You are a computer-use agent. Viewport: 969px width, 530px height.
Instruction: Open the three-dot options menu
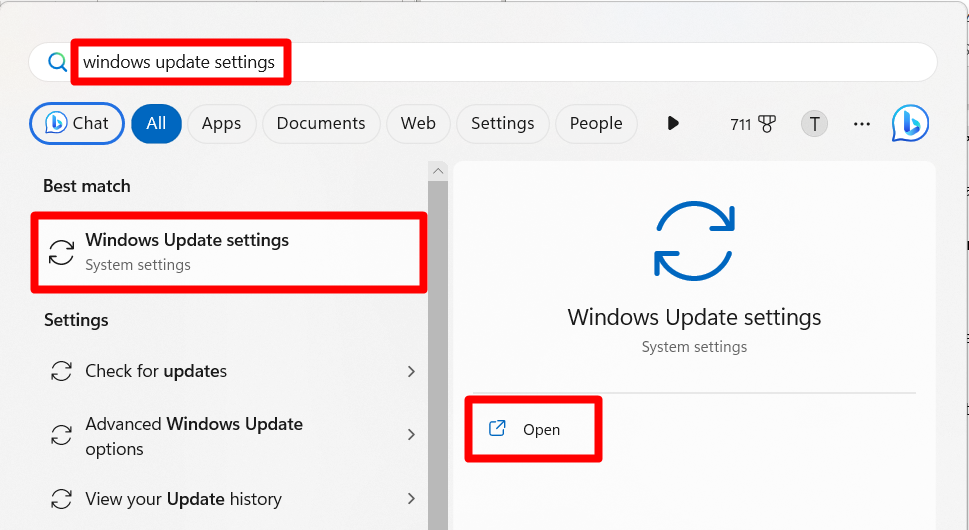point(861,124)
